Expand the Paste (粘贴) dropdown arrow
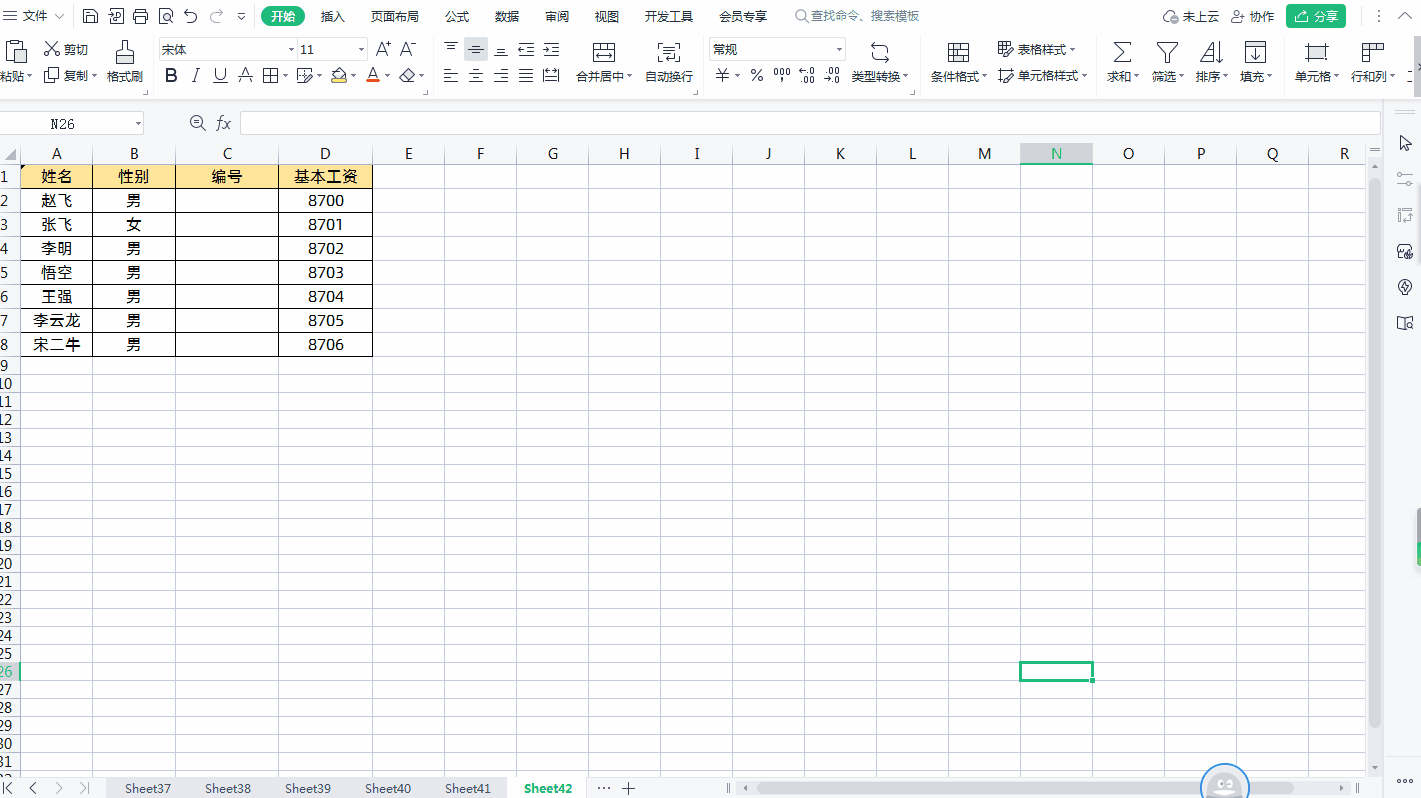Image resolution: width=1421 pixels, height=798 pixels. click(x=30, y=76)
